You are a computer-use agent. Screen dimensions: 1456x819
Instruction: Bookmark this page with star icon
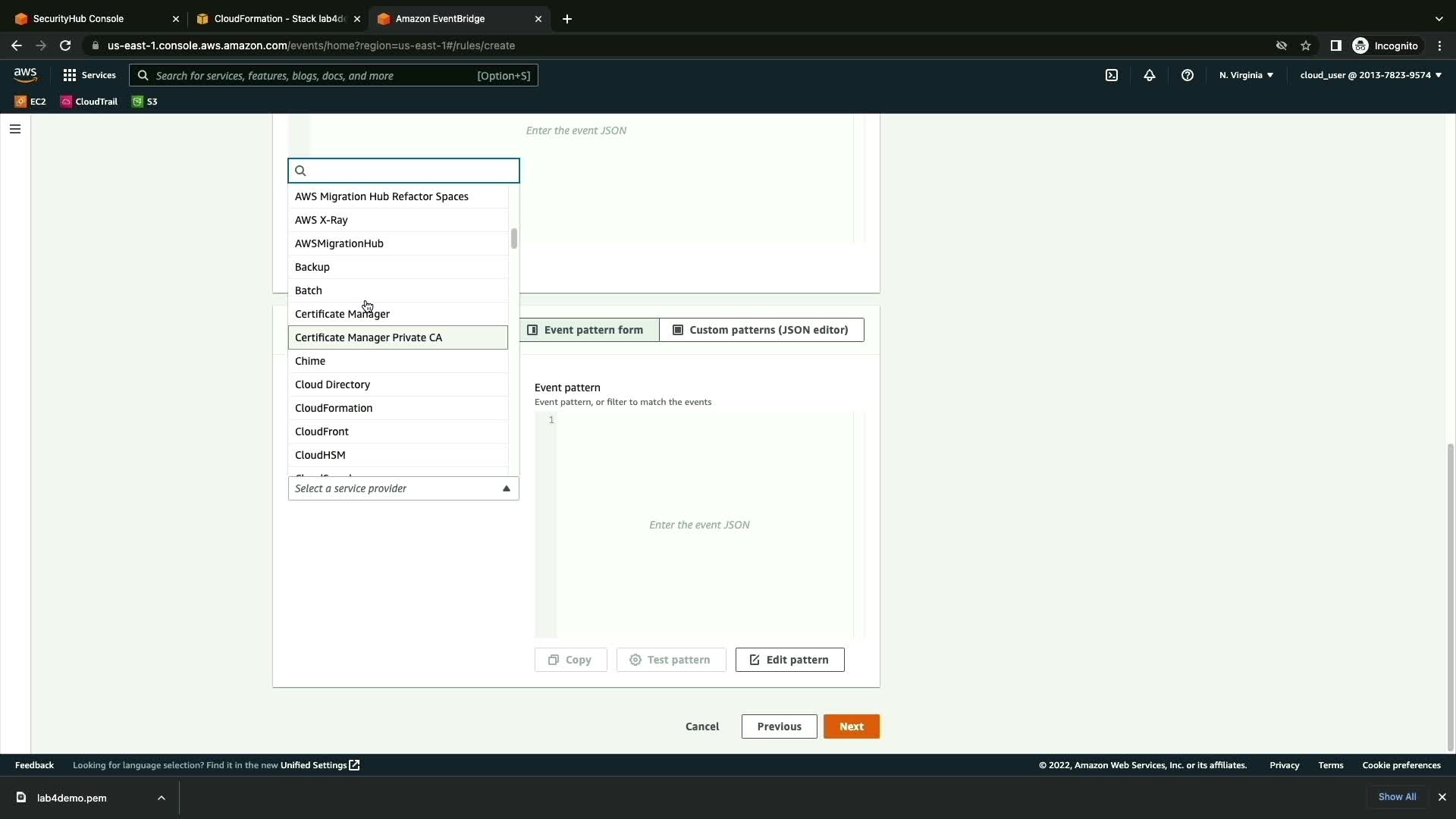click(x=1306, y=45)
